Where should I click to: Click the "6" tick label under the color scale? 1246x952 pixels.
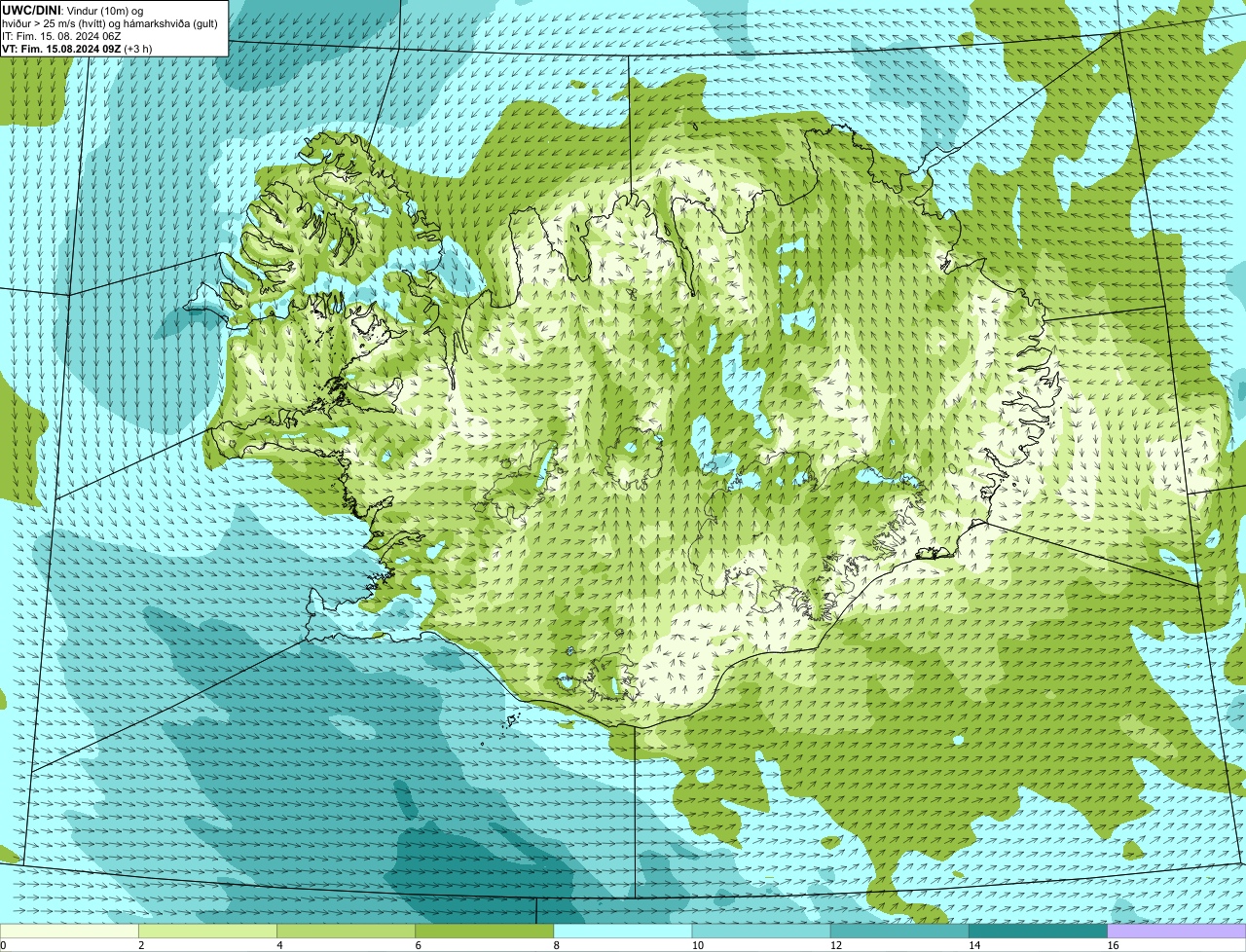(x=418, y=945)
